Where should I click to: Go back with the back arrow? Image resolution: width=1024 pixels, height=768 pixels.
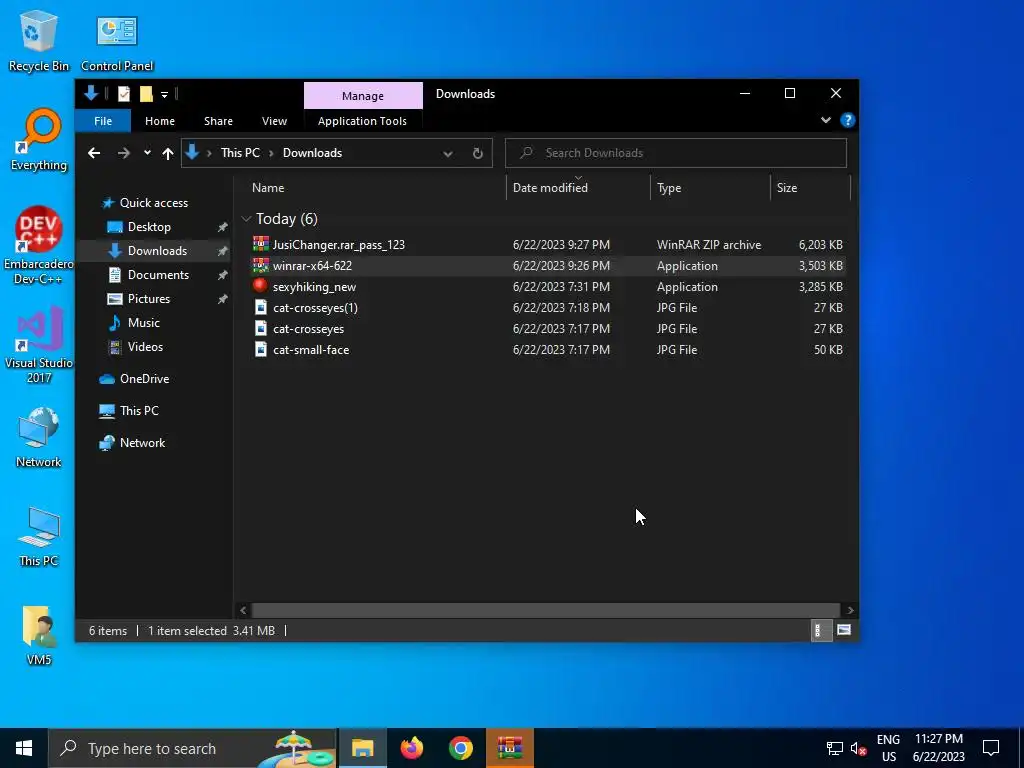pyautogui.click(x=94, y=153)
